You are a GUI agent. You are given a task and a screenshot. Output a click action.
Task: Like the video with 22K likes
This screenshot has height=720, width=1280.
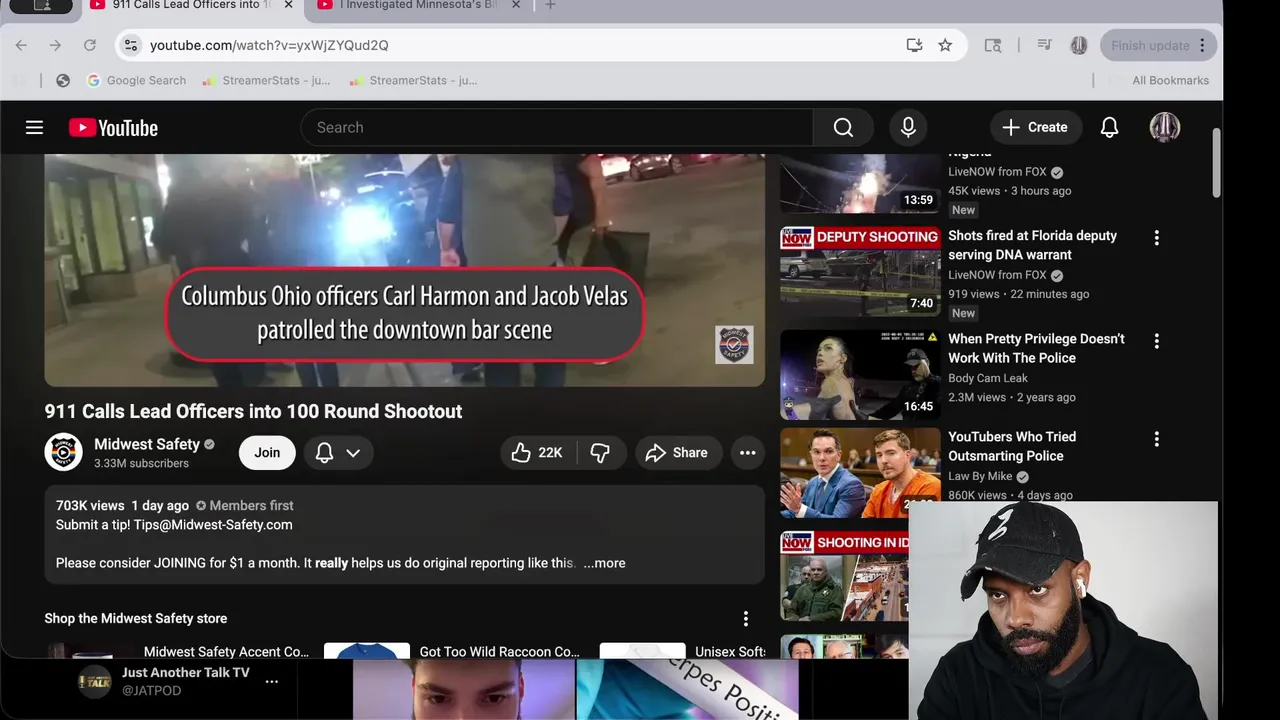tap(538, 453)
